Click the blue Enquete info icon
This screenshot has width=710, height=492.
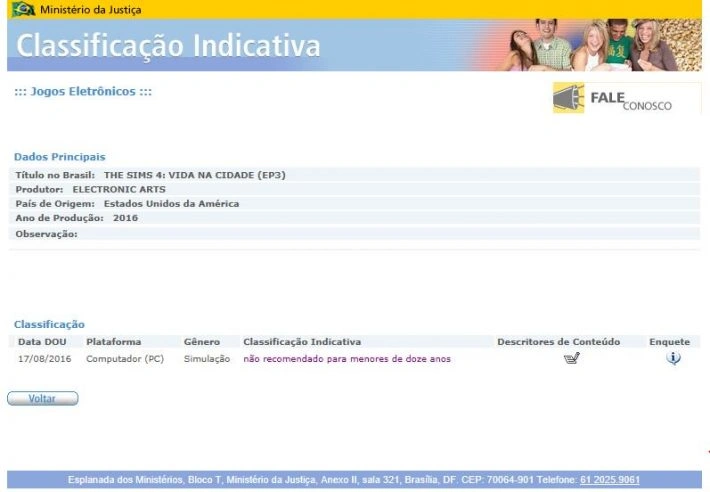(673, 358)
